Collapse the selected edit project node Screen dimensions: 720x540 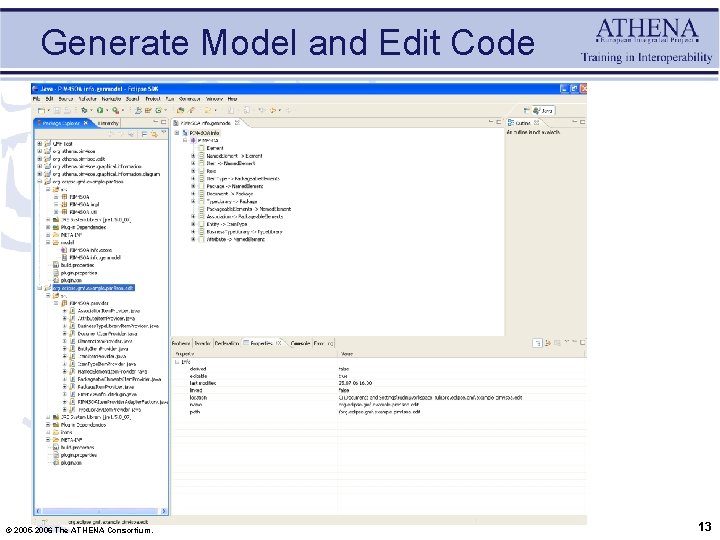click(39, 288)
